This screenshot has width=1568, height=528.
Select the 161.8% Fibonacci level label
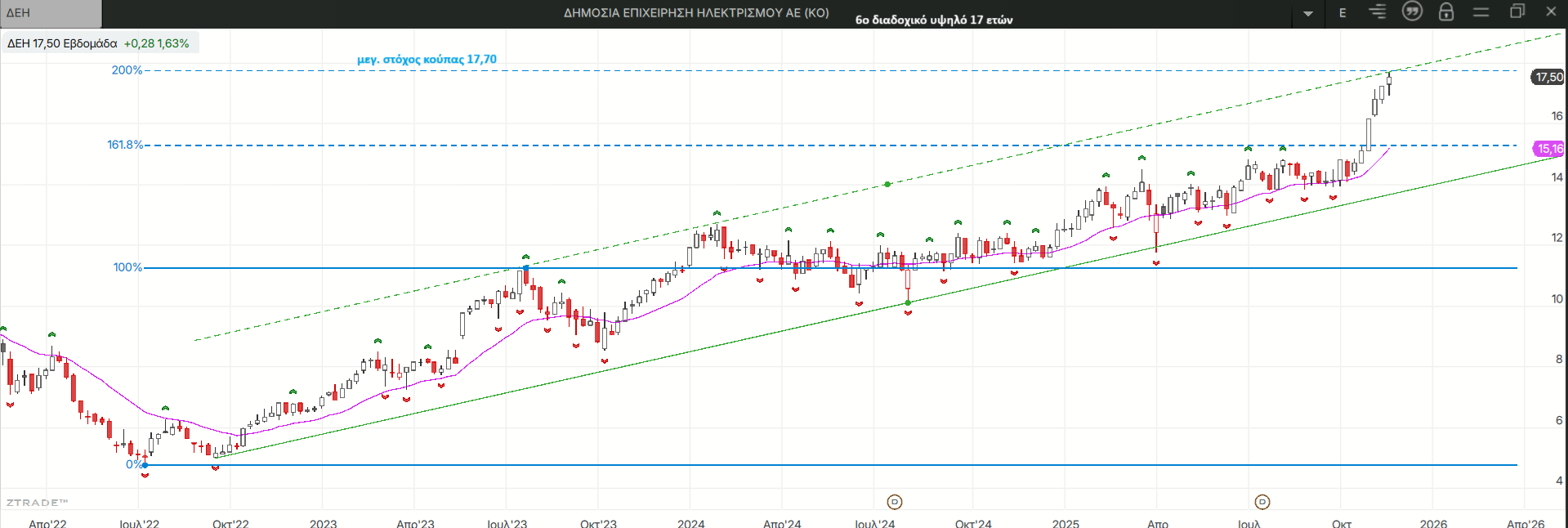point(124,145)
